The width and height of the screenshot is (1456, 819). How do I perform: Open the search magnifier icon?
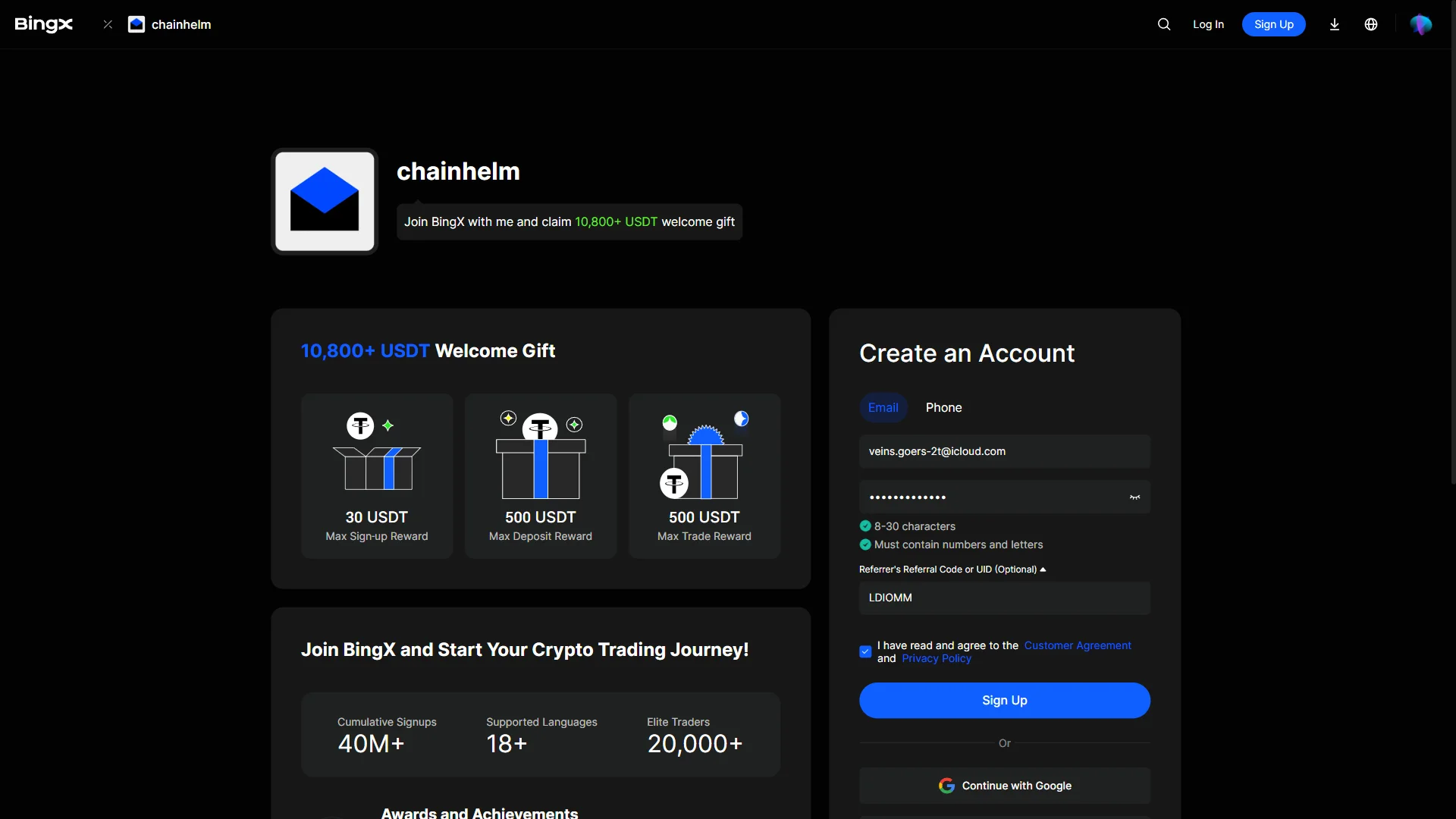click(x=1164, y=24)
